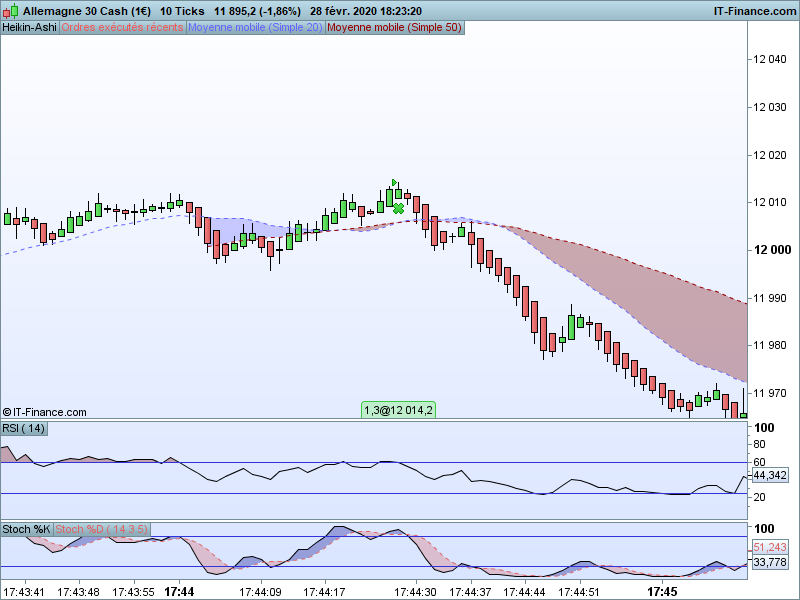Open the RSI (14) indicator settings
The width and height of the screenshot is (800, 600).
pos(24,428)
